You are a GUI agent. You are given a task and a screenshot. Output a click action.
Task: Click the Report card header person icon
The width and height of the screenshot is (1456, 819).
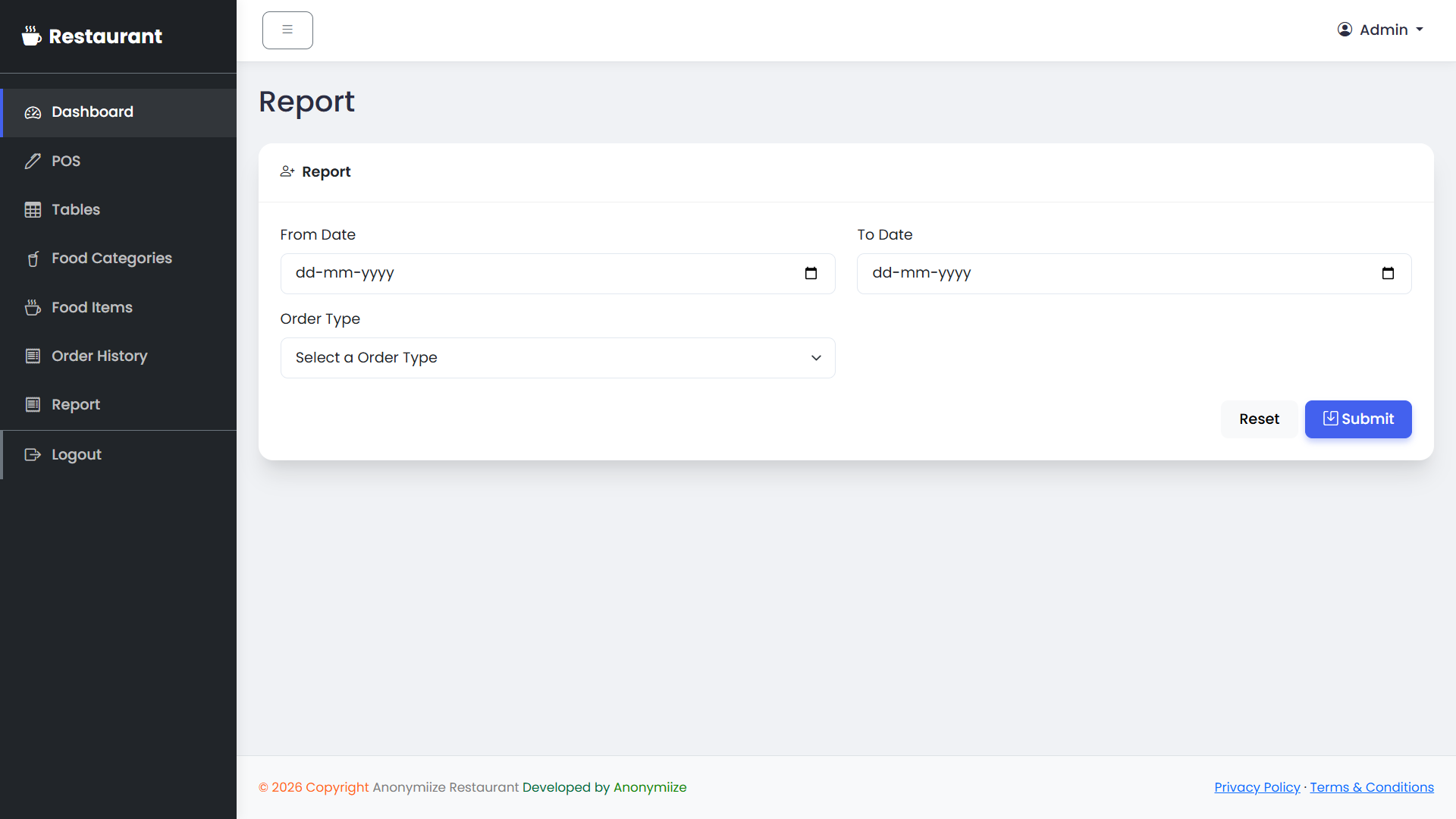coord(287,171)
